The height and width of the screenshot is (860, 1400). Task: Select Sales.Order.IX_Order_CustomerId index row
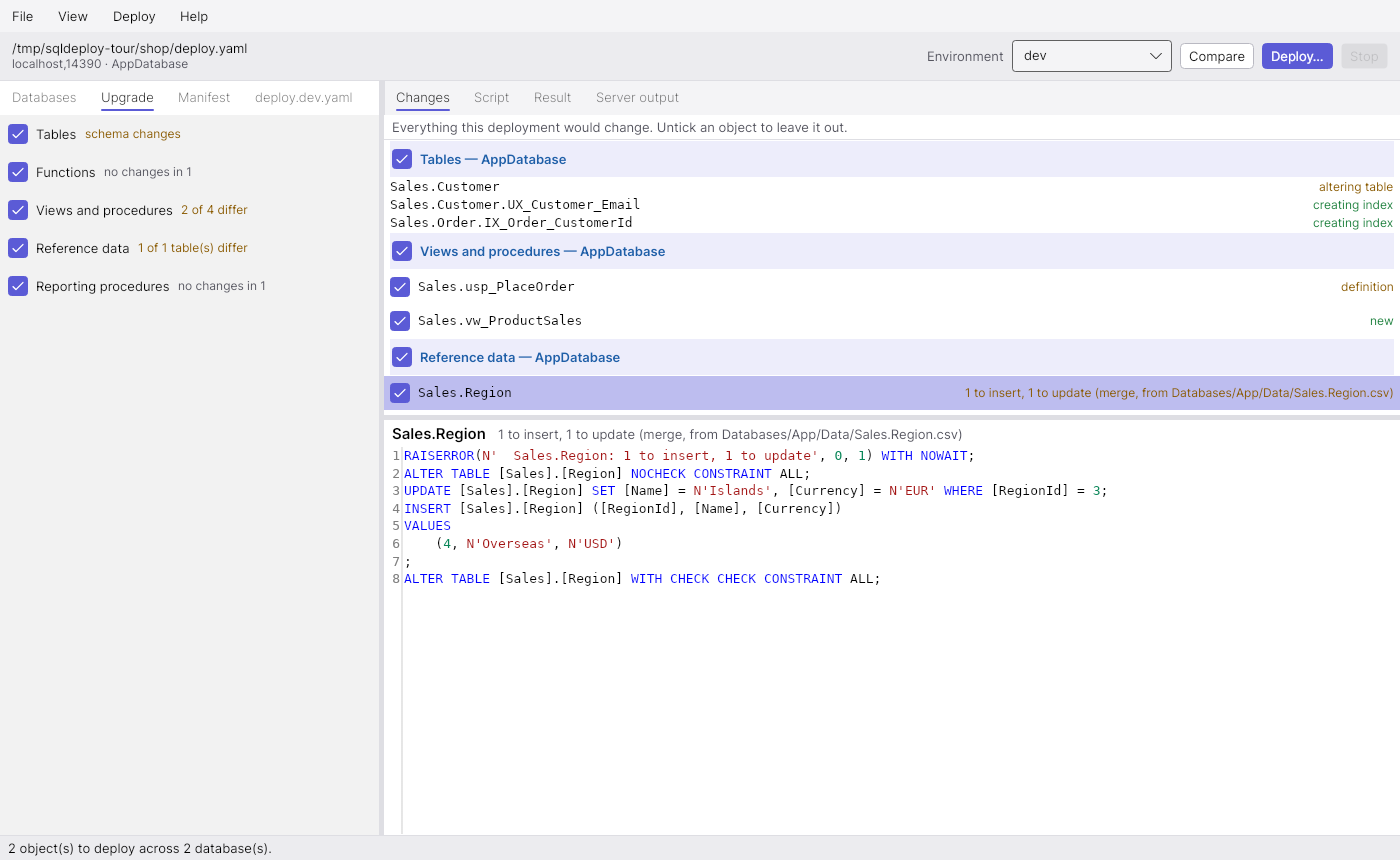point(891,223)
